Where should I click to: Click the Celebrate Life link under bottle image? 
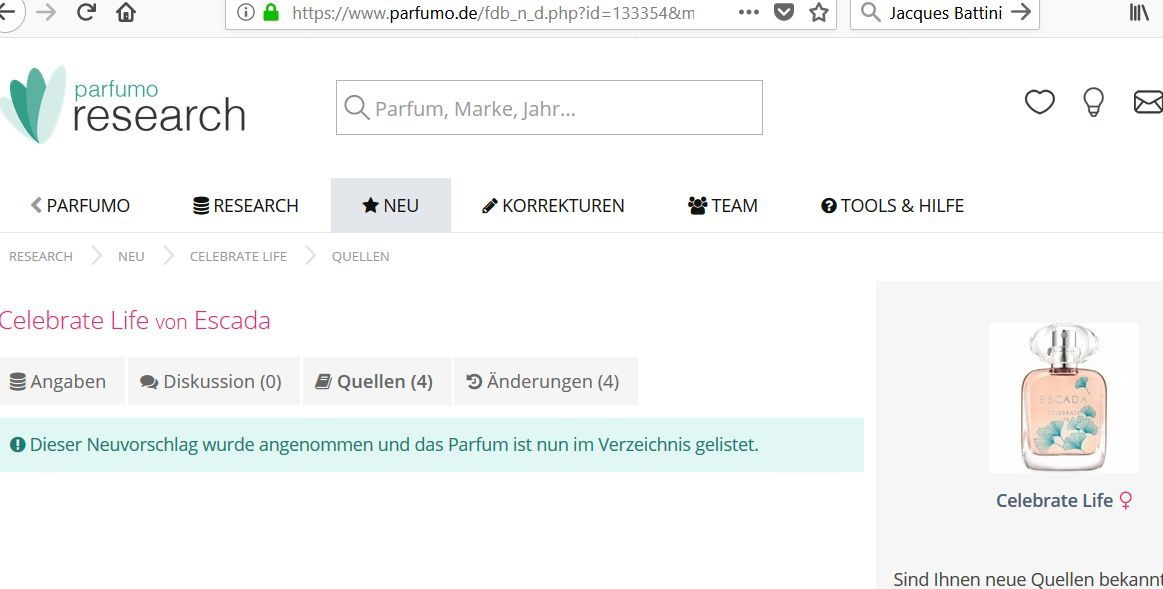tap(1054, 501)
